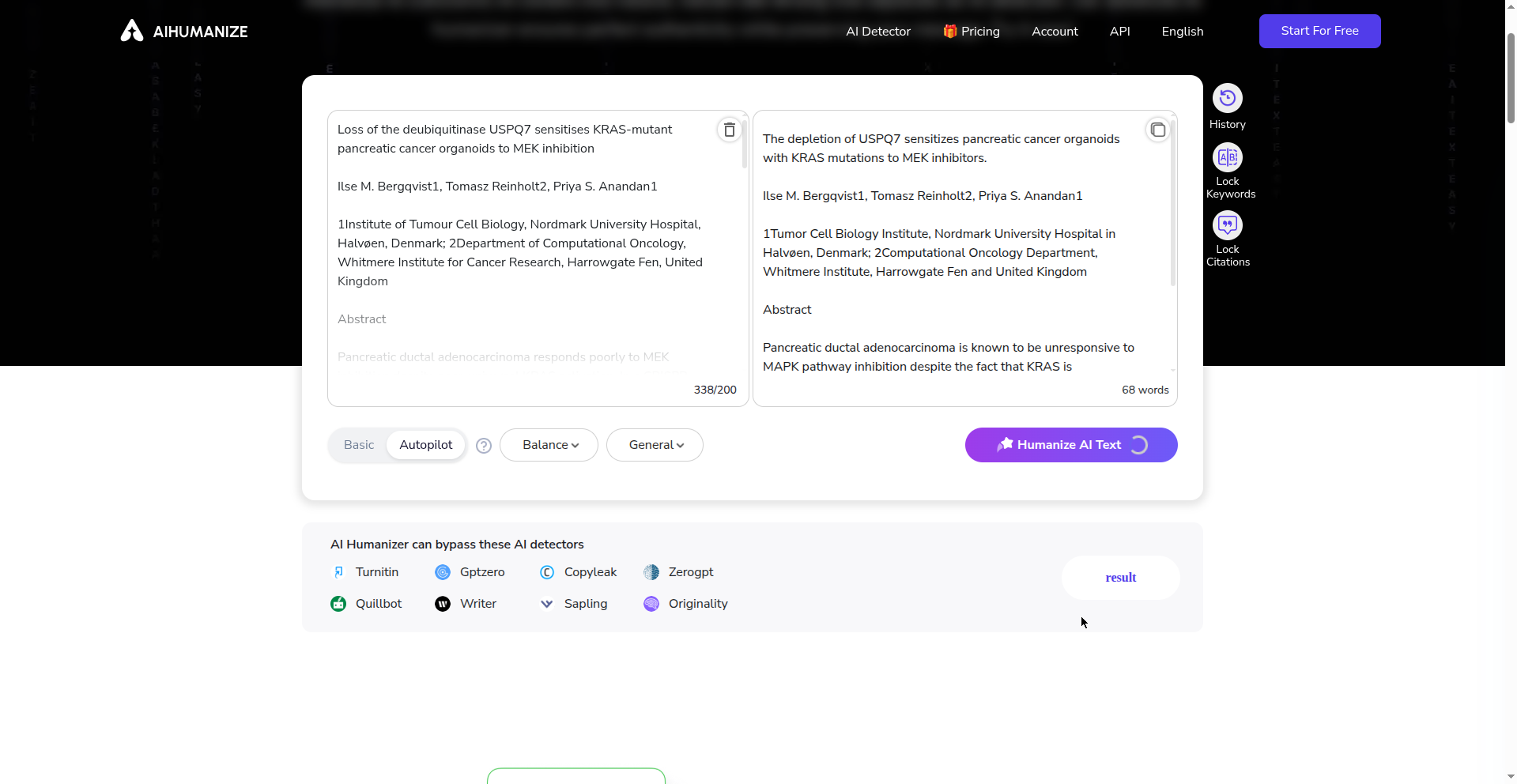Click the Copyleak icon
This screenshot has width=1517, height=784.
click(547, 572)
